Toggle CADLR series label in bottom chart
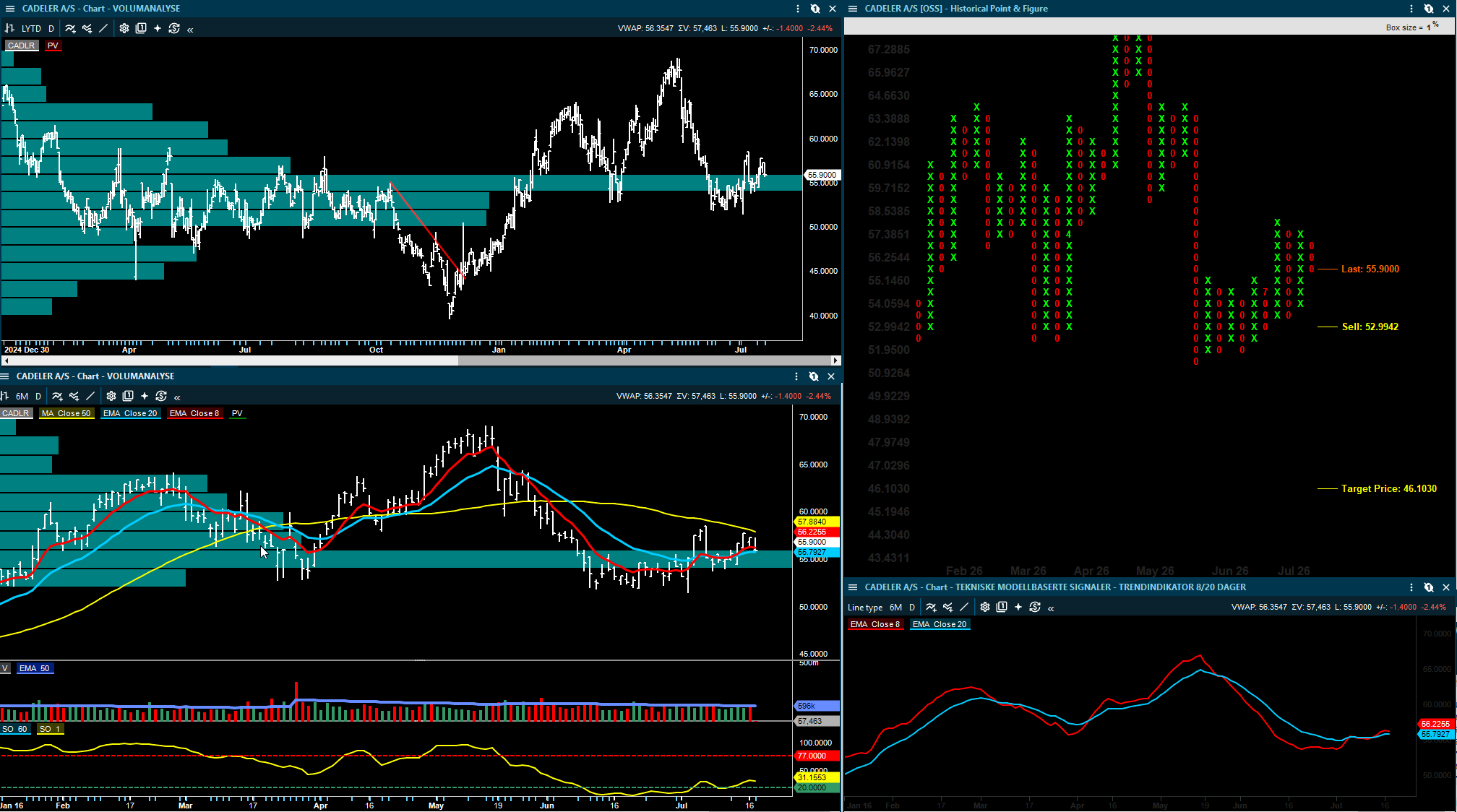This screenshot has height=812, width=1457. (15, 413)
